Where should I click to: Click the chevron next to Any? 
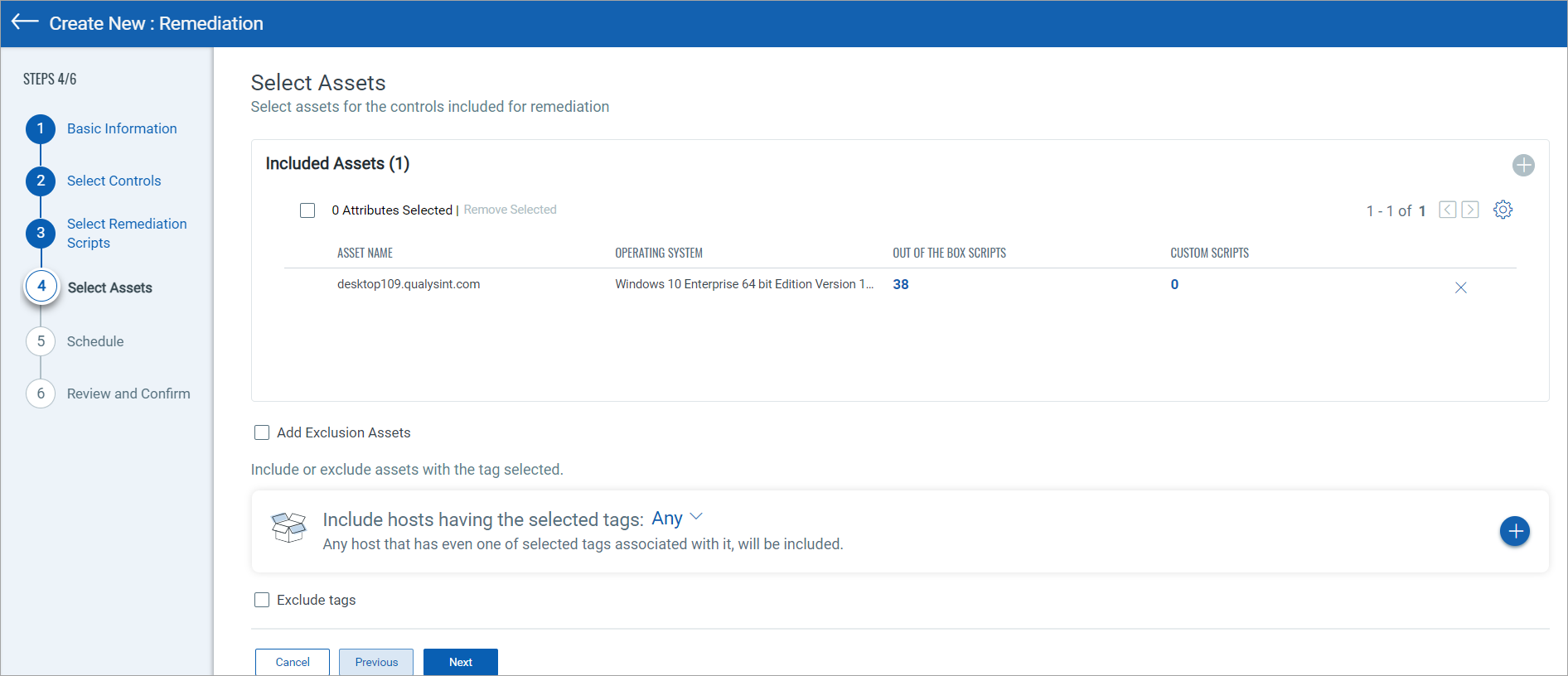point(696,517)
